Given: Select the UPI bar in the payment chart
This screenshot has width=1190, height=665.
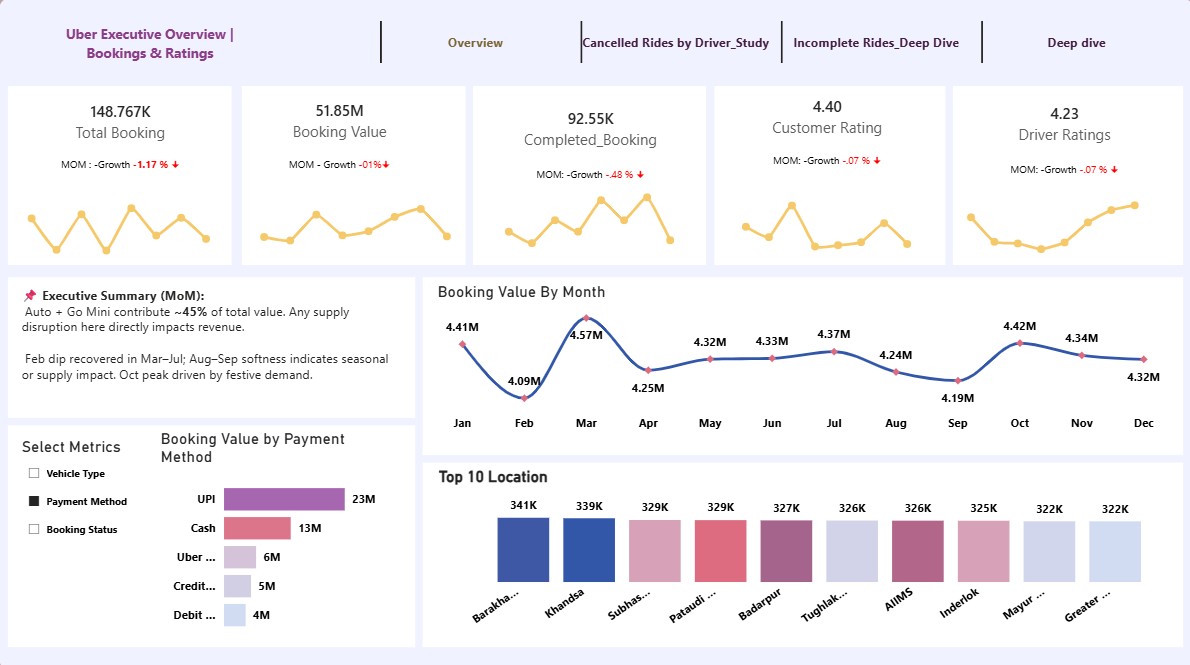Looking at the screenshot, I should (x=285, y=499).
